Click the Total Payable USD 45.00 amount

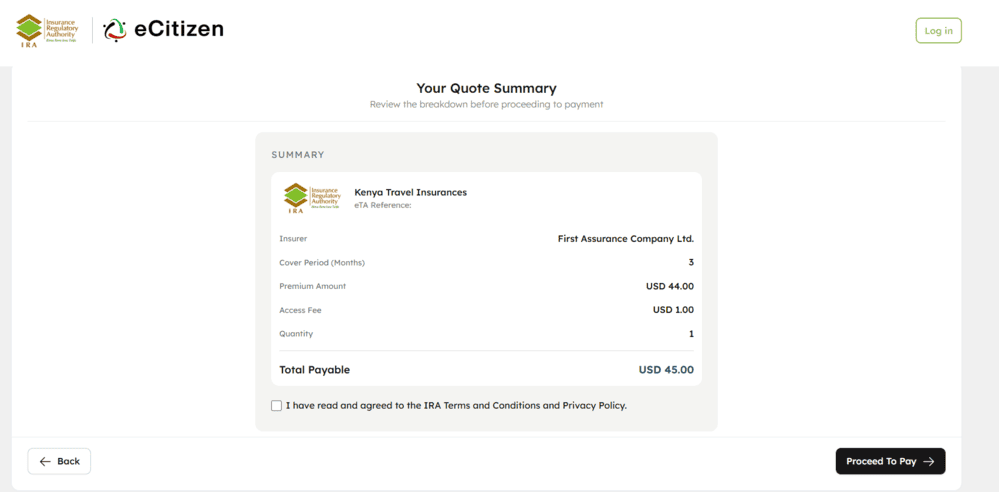click(666, 370)
